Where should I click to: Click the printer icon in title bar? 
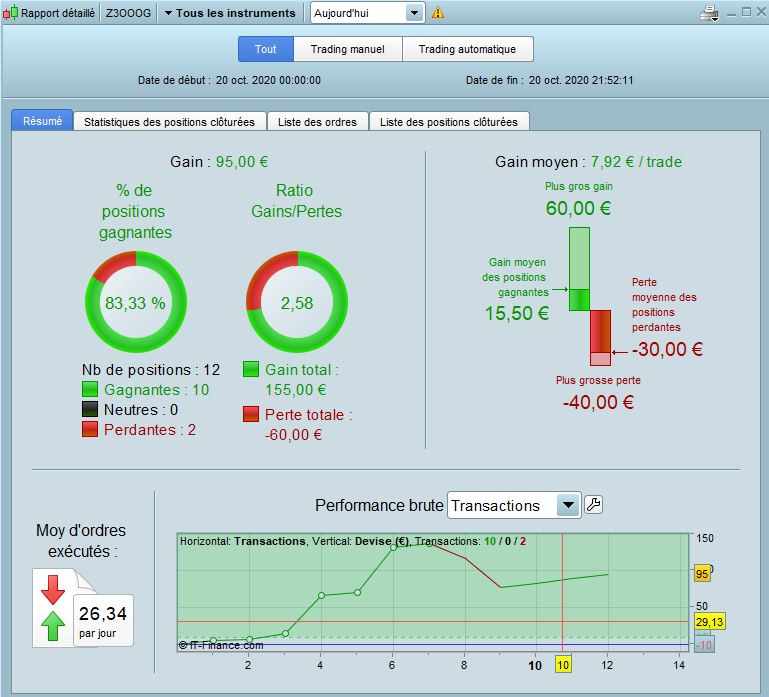pyautogui.click(x=709, y=13)
